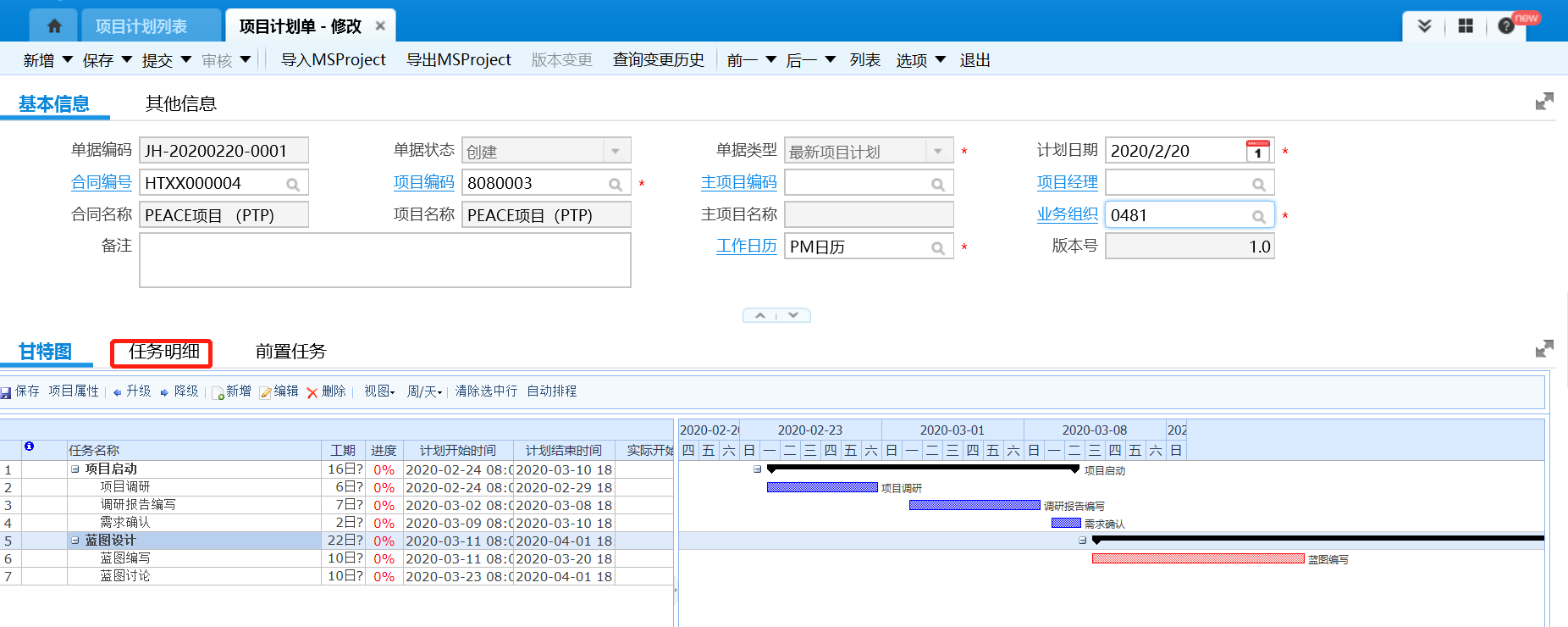Switch to the 其他信息 tab
1568x627 pixels.
click(181, 103)
